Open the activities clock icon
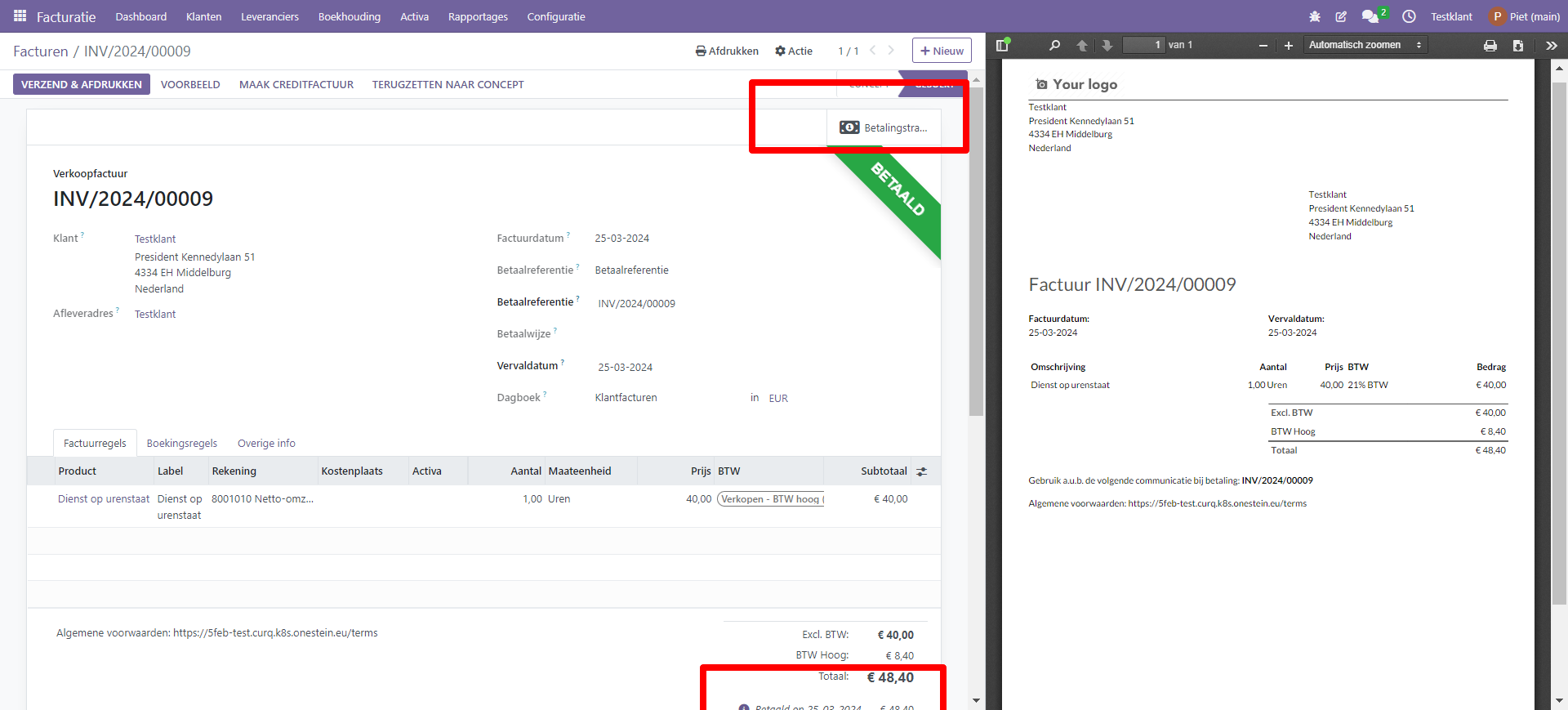 point(1409,16)
